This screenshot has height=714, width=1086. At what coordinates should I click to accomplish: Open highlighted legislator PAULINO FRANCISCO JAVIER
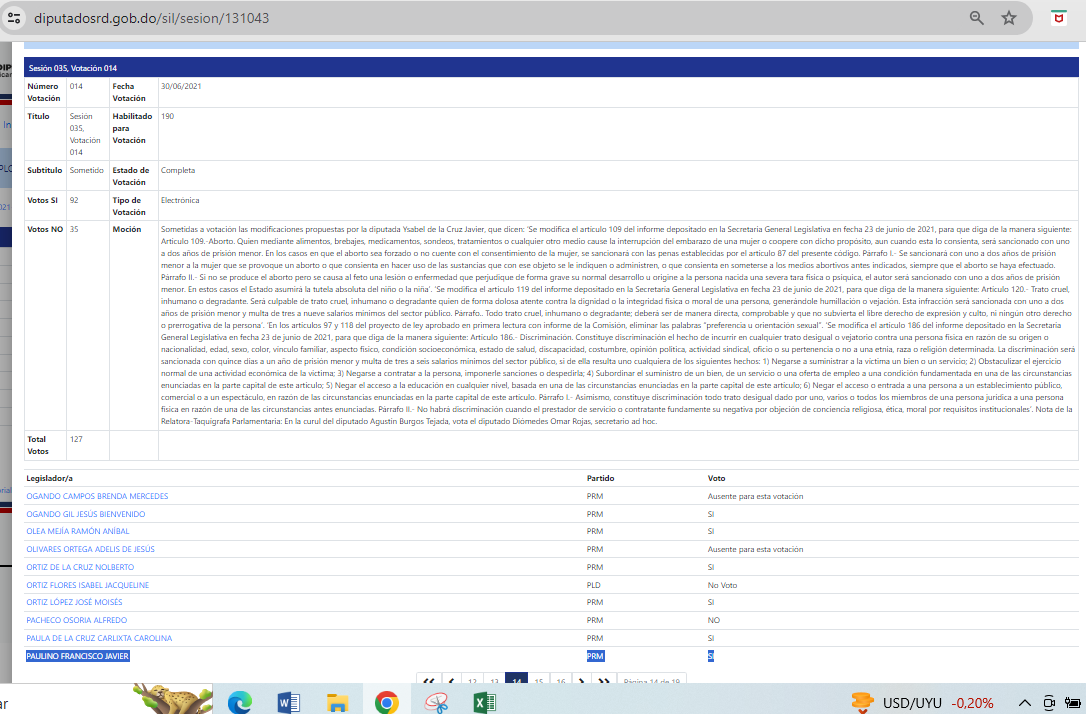(x=78, y=656)
